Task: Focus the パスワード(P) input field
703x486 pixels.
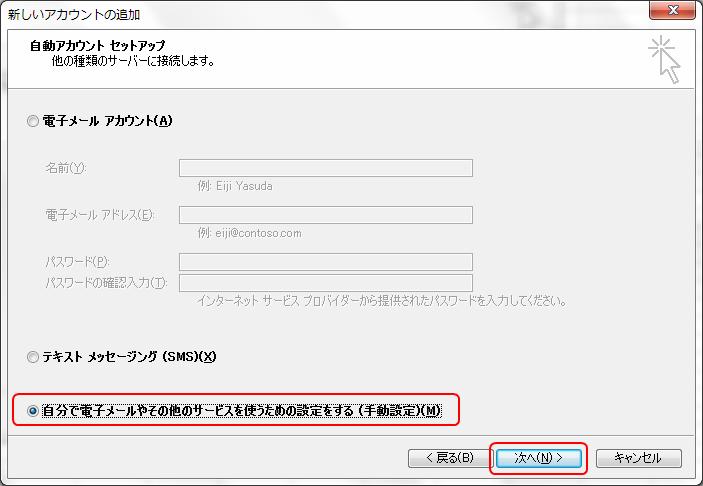Action: click(x=325, y=262)
